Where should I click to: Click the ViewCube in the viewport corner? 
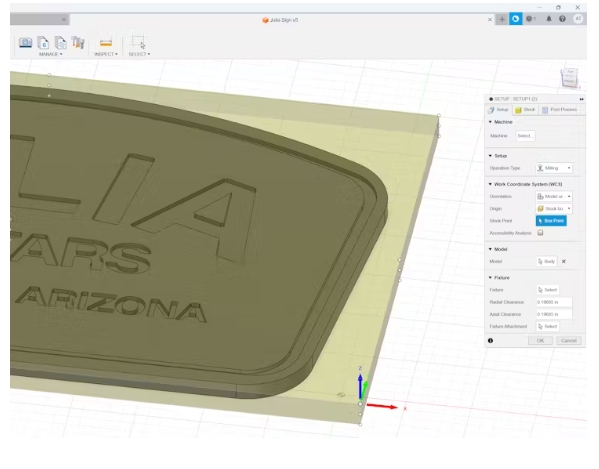569,78
